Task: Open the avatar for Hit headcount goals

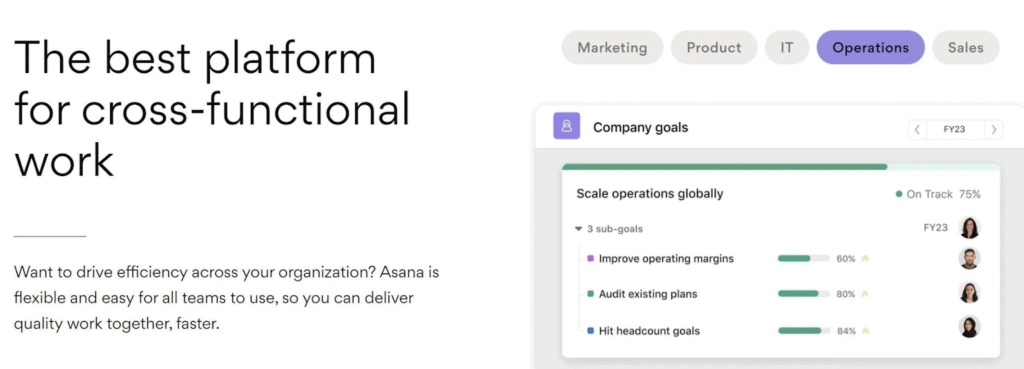Action: click(969, 327)
